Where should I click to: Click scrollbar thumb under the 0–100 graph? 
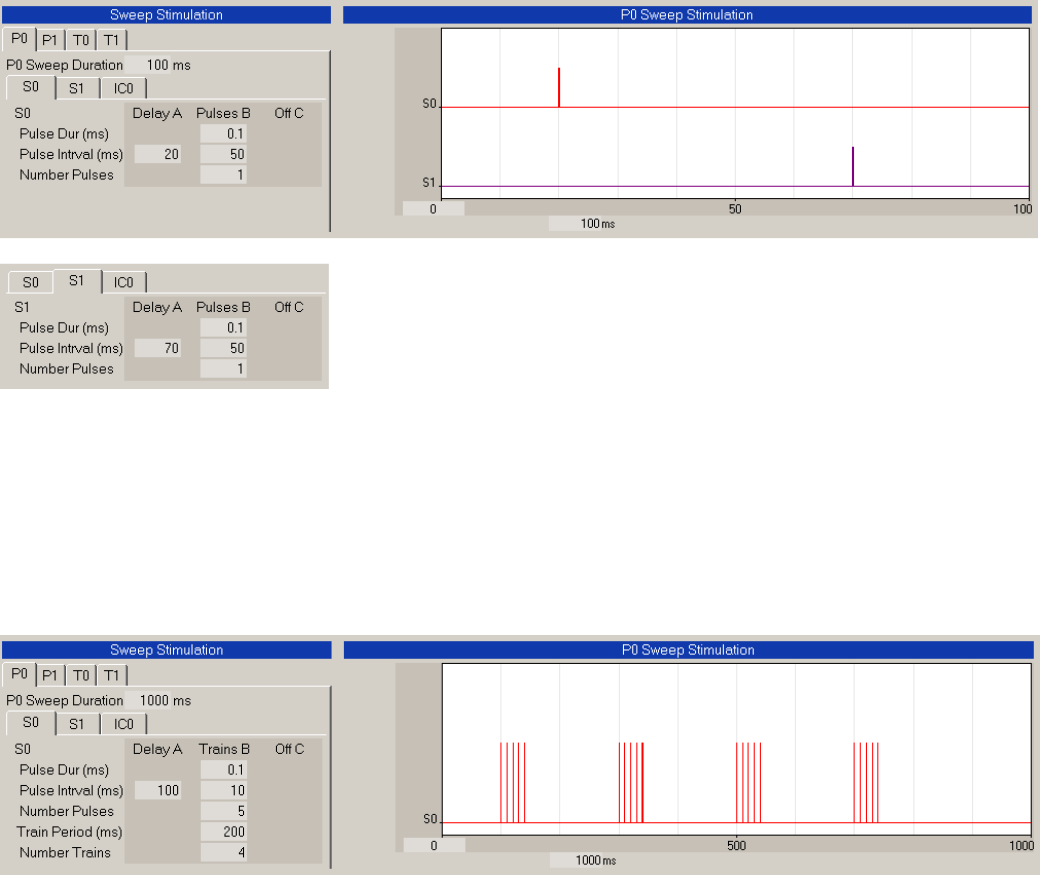[434, 208]
